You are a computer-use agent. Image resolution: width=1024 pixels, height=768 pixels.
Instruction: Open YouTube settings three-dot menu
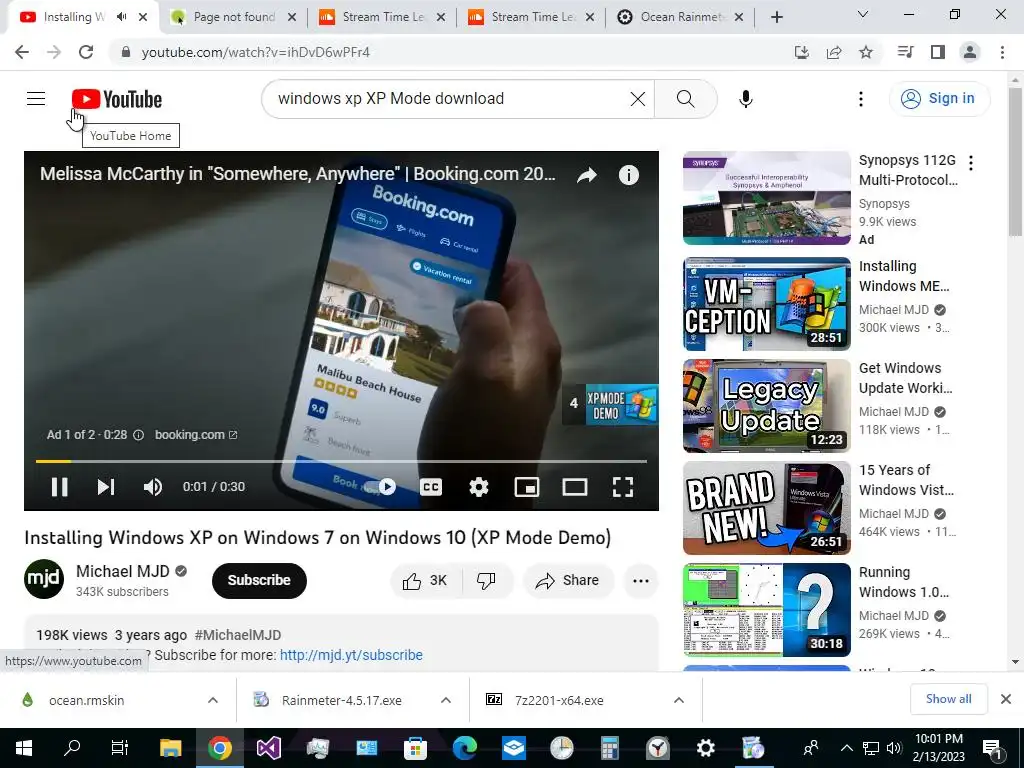click(861, 99)
